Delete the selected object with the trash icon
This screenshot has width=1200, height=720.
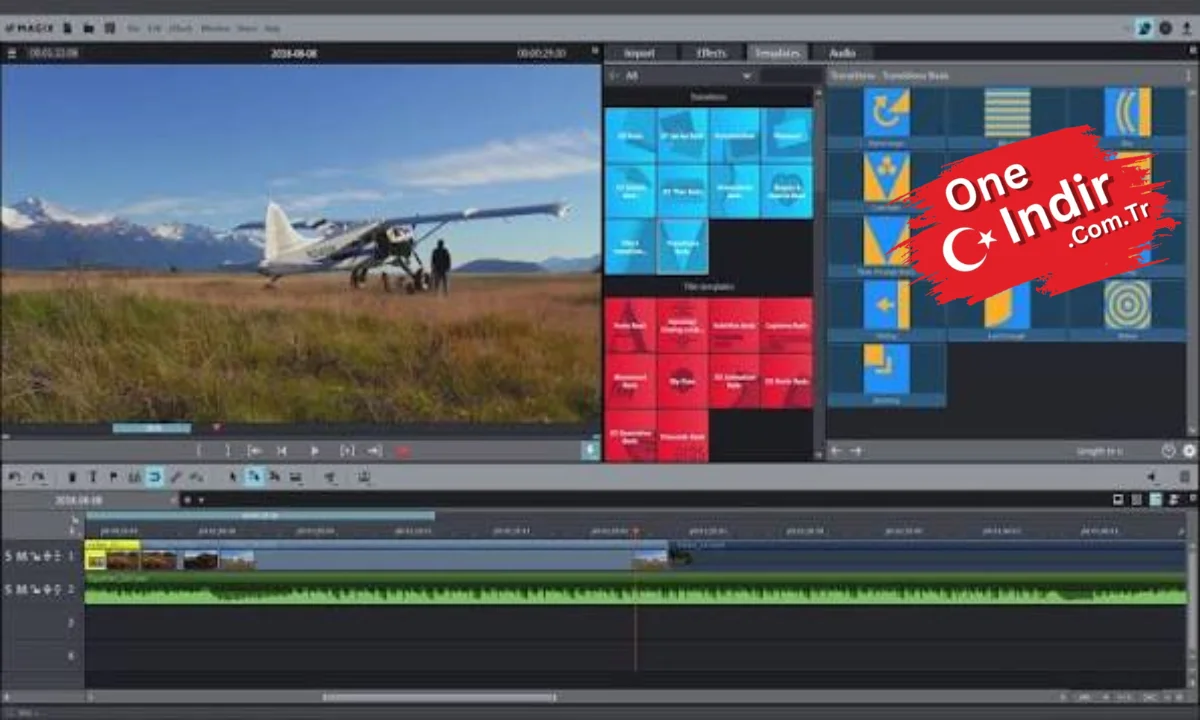72,478
